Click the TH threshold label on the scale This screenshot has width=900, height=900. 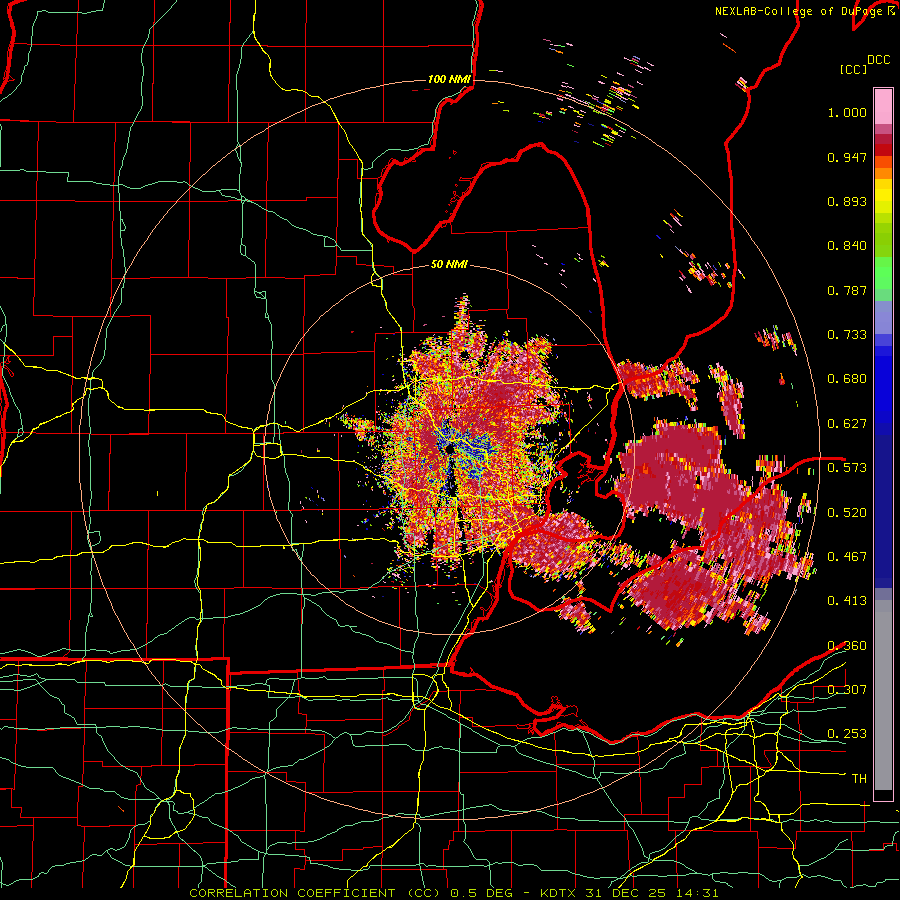pyautogui.click(x=859, y=779)
